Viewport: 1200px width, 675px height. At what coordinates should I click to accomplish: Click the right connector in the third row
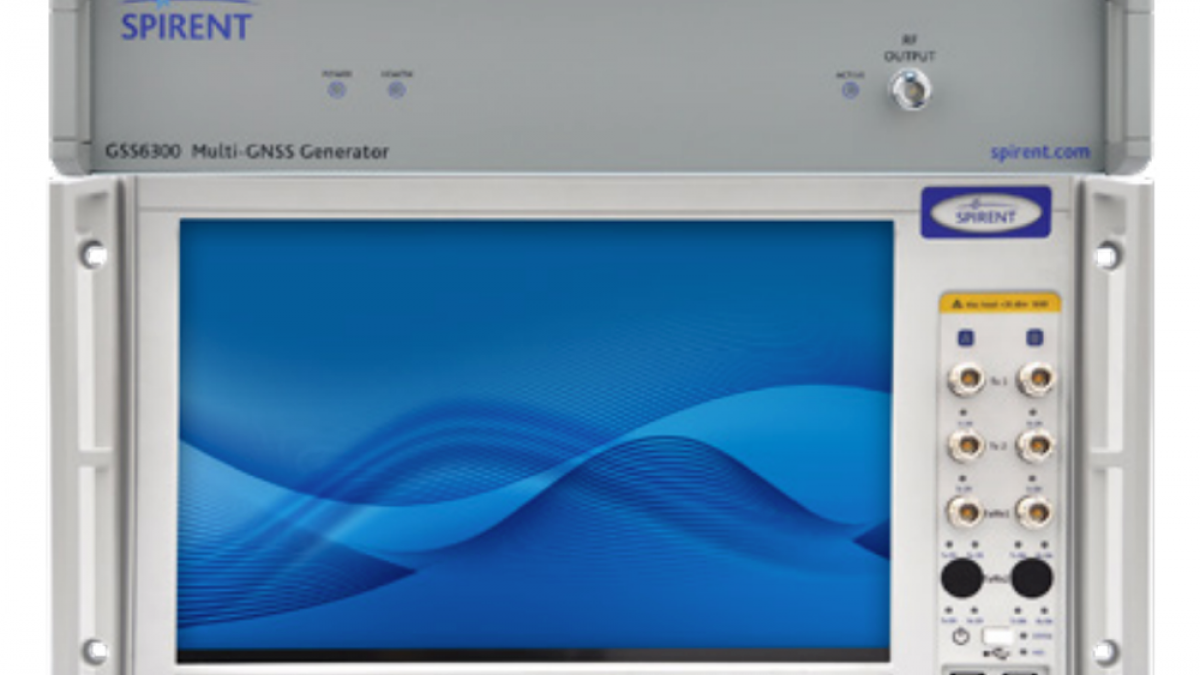pos(1035,511)
